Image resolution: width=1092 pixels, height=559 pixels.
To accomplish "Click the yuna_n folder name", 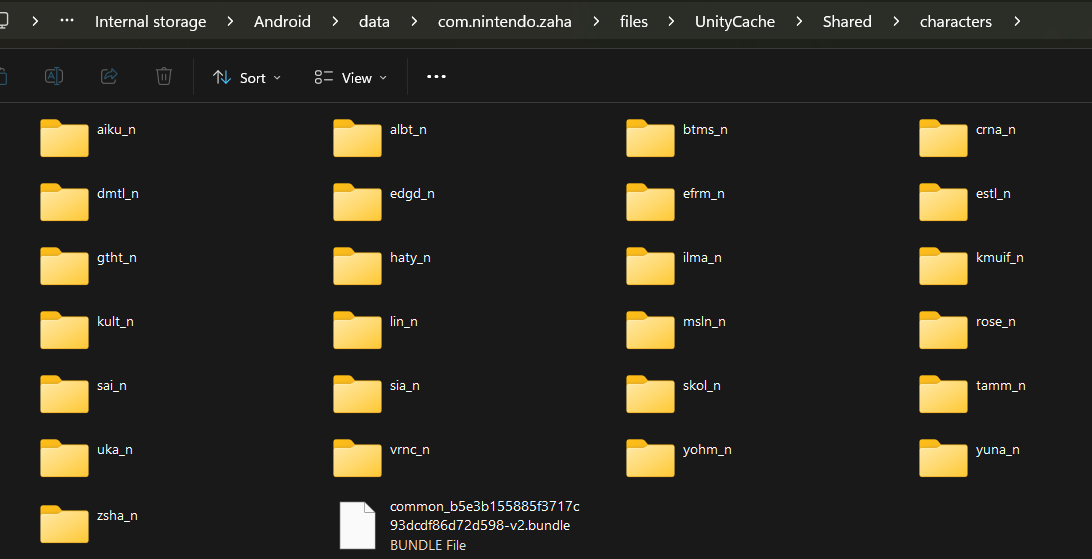I will coord(997,450).
